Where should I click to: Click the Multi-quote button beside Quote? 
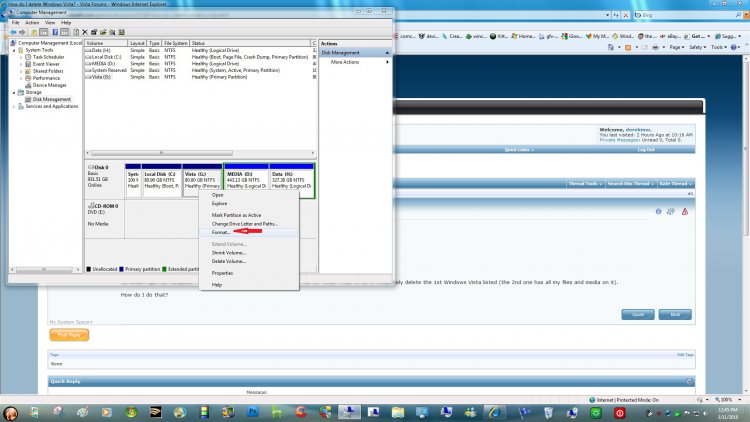tap(675, 314)
